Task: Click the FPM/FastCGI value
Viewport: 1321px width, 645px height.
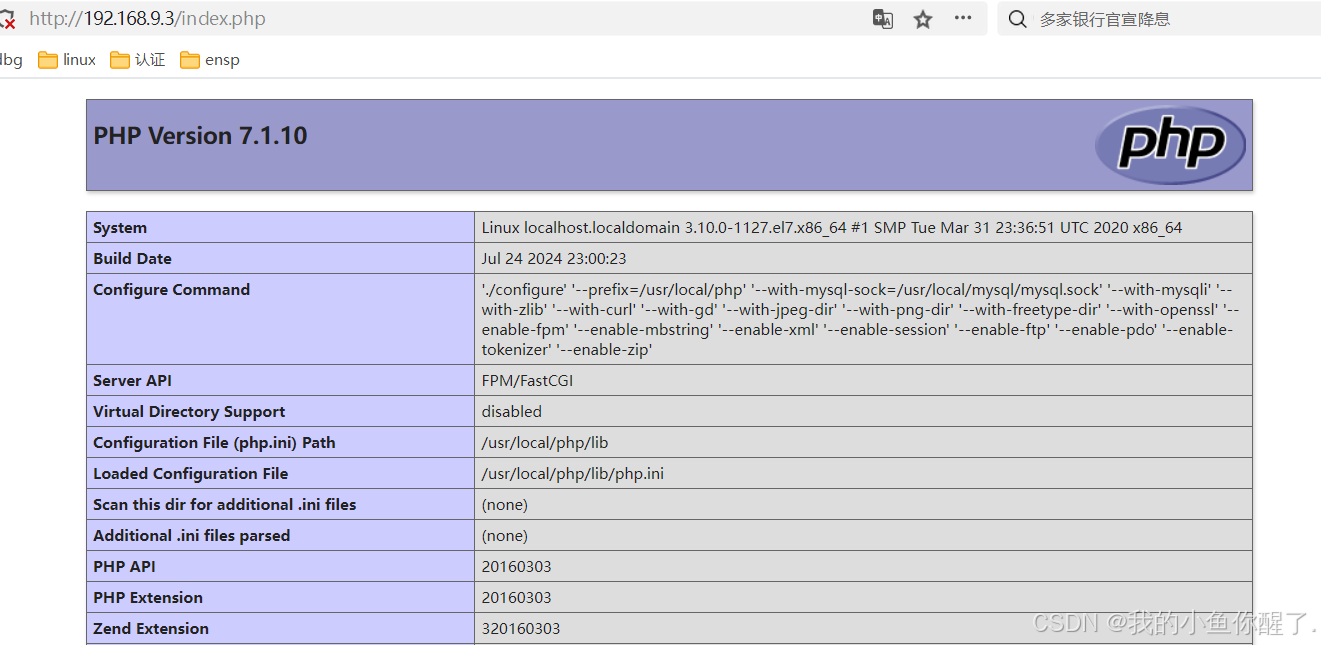Action: tap(527, 381)
